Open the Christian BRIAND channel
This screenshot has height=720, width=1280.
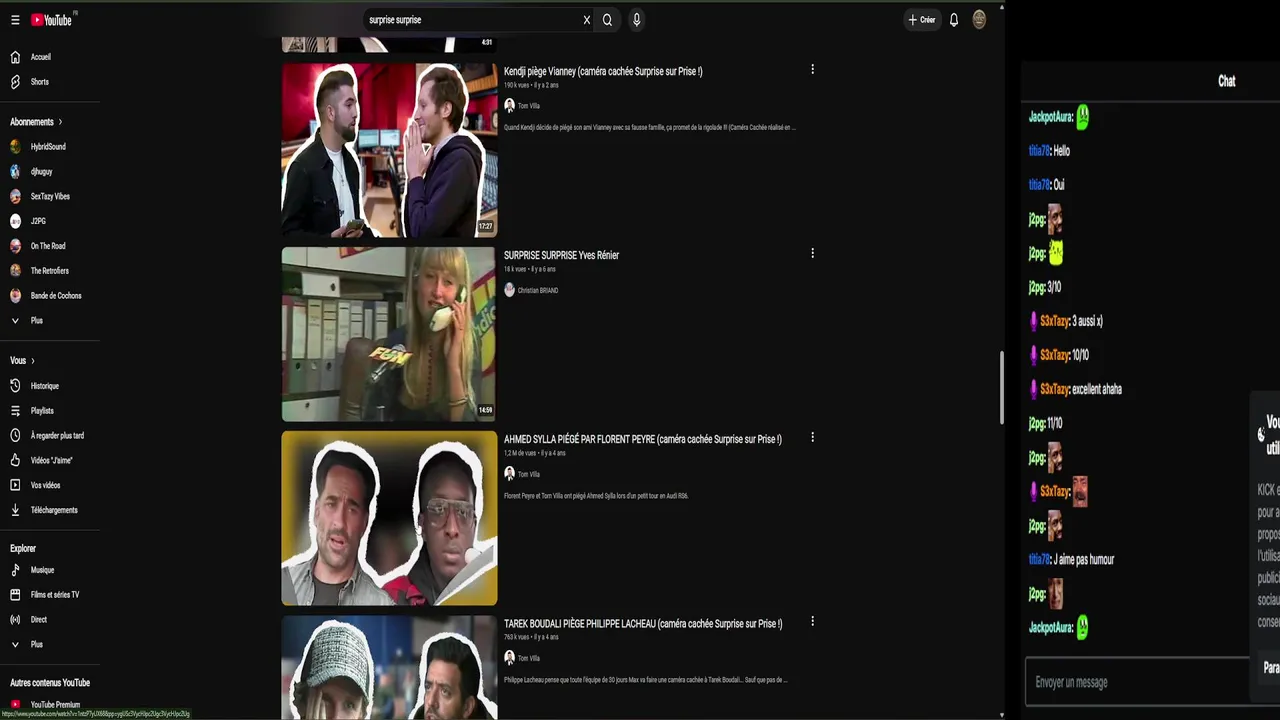pos(537,290)
